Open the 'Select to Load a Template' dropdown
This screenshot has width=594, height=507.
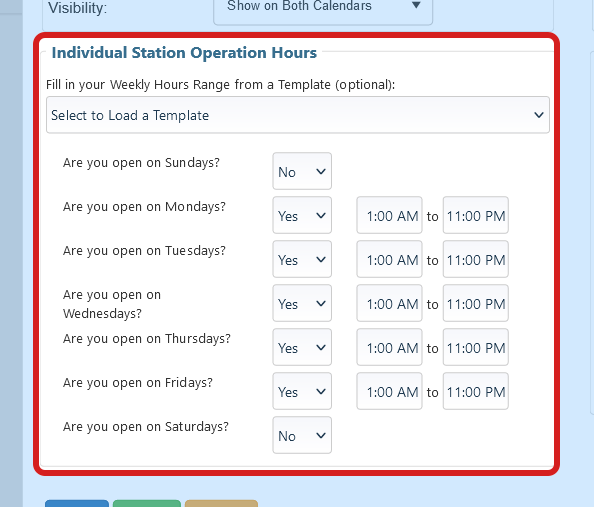pos(298,115)
